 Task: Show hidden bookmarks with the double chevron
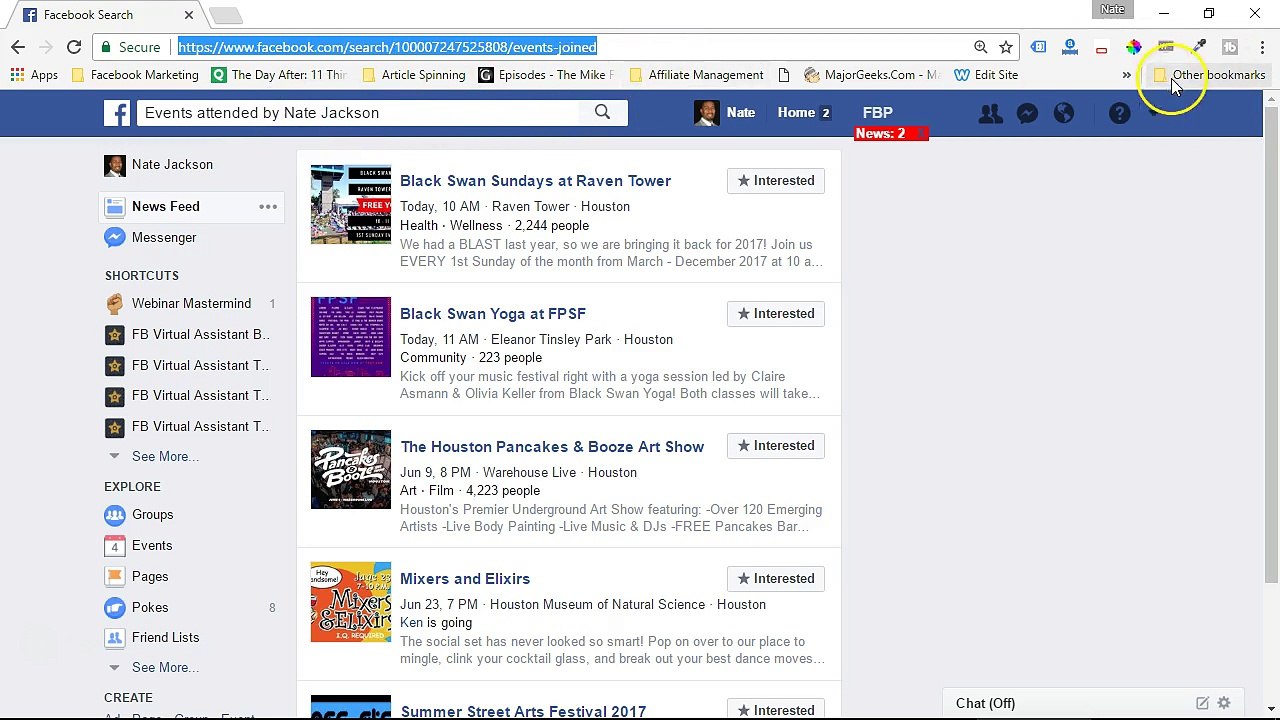(1126, 75)
